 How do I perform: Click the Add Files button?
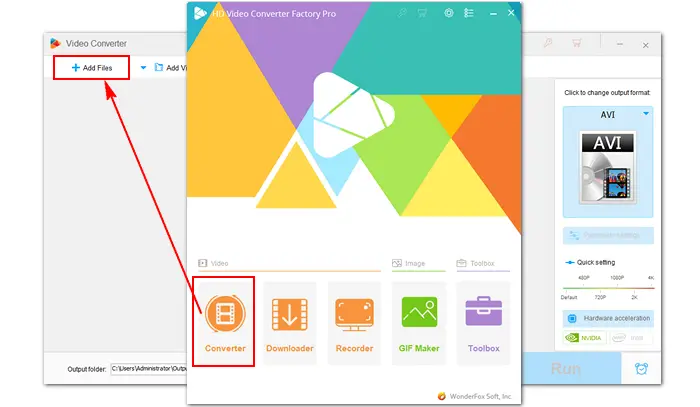point(92,68)
